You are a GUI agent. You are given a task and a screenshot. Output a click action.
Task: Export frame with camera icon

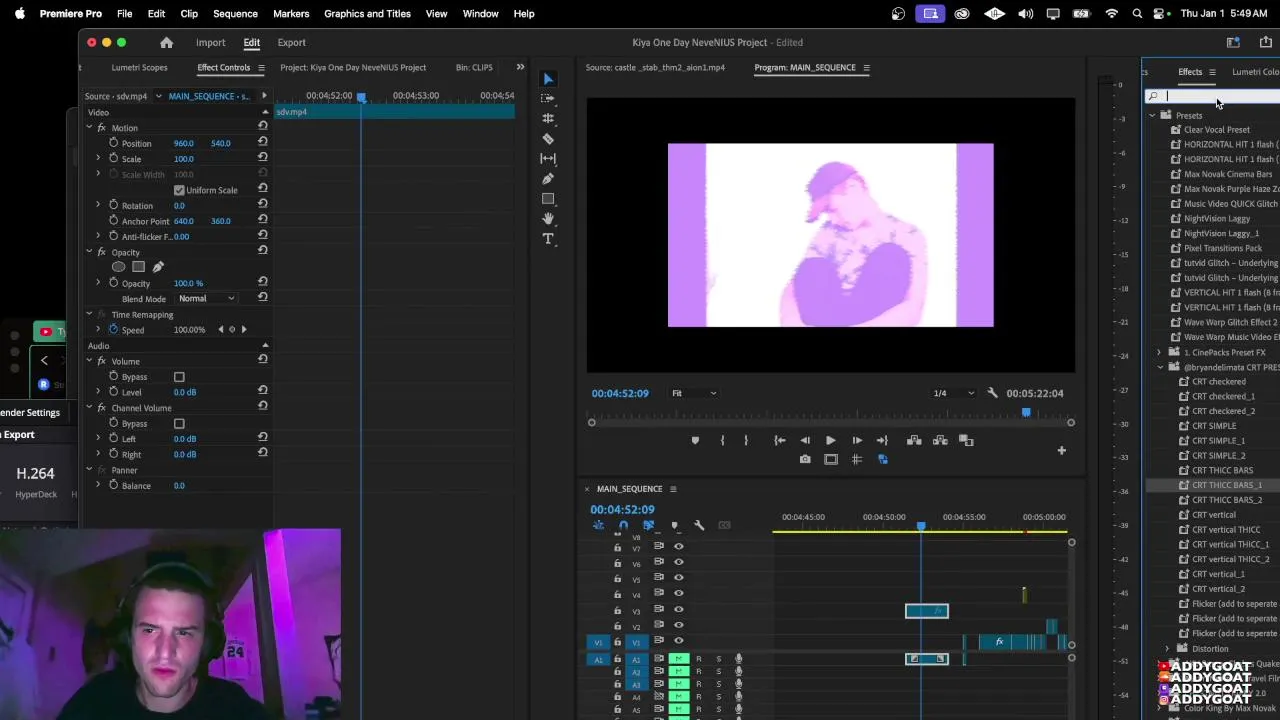(805, 459)
